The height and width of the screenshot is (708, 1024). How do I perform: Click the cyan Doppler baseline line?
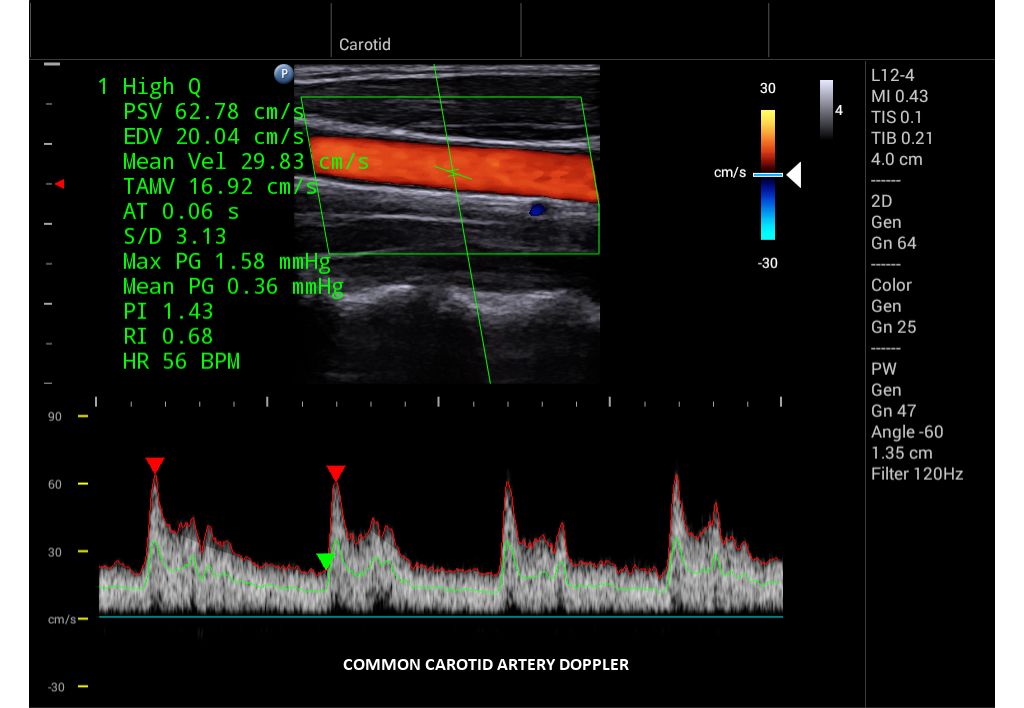point(440,617)
